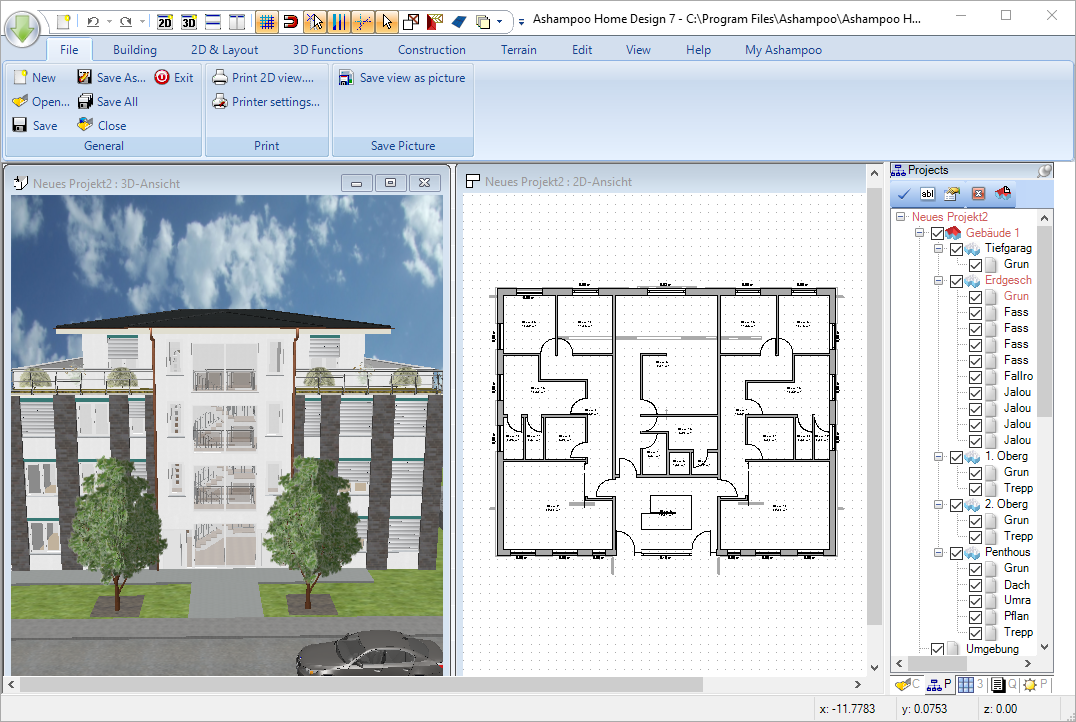Click the Save view as picture button
The image size is (1076, 722).
(x=402, y=77)
